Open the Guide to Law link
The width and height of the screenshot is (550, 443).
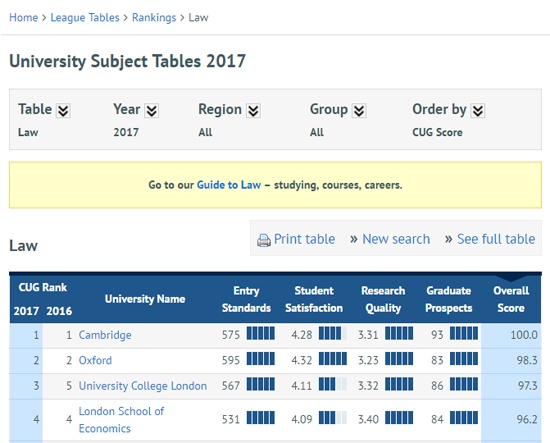point(229,185)
